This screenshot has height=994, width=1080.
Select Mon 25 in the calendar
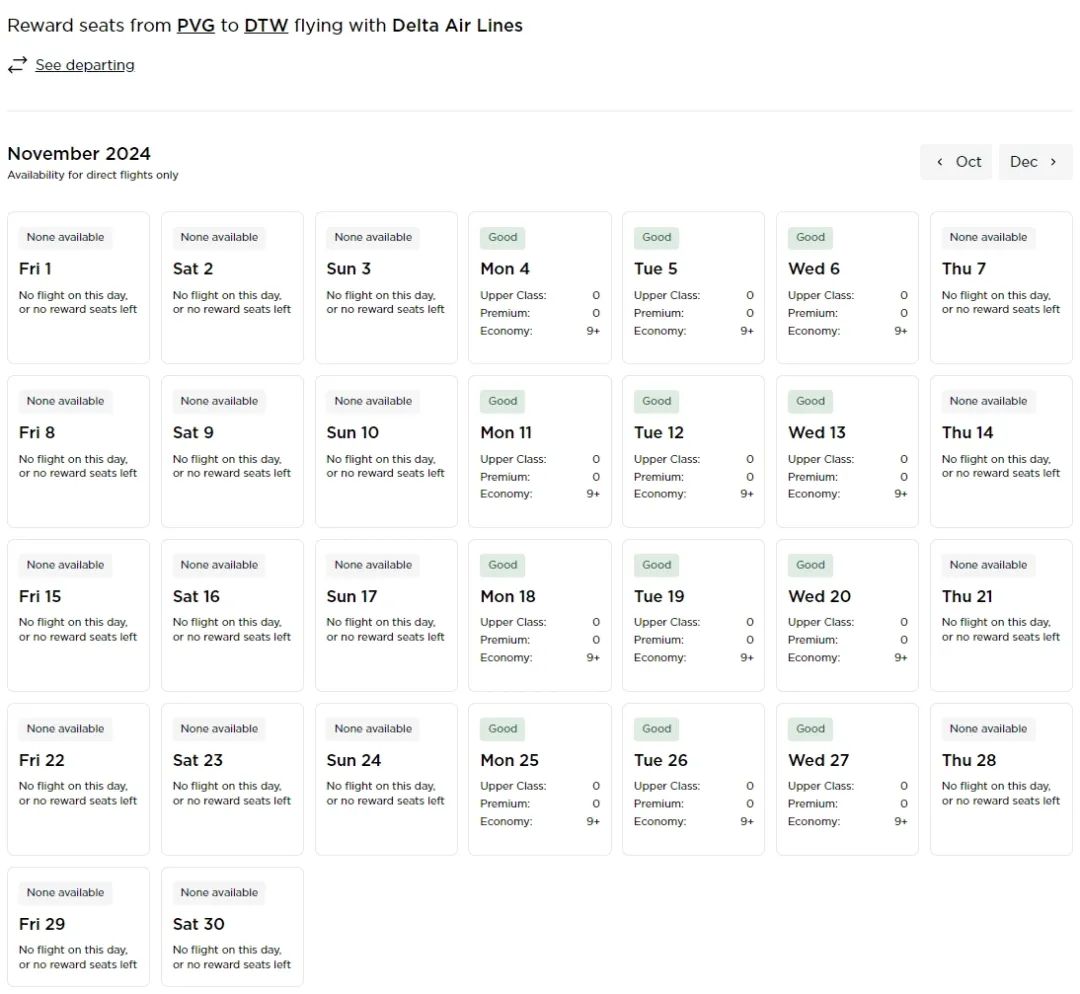[x=539, y=779]
